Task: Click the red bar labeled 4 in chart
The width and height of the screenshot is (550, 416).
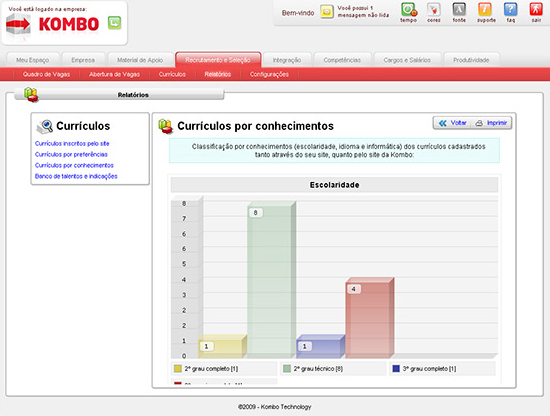Action: click(369, 317)
